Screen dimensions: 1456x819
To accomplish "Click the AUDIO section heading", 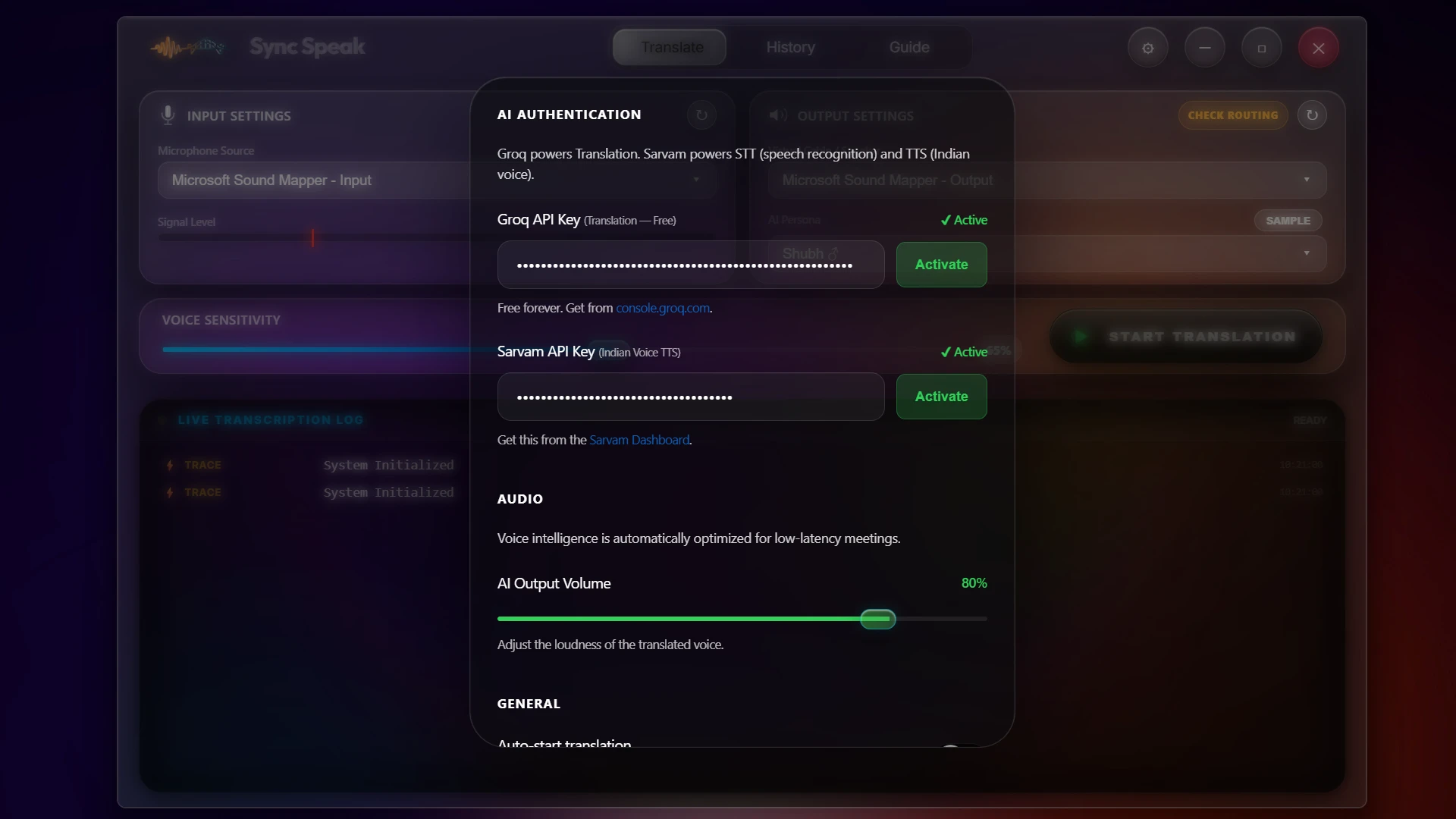I will (x=519, y=499).
